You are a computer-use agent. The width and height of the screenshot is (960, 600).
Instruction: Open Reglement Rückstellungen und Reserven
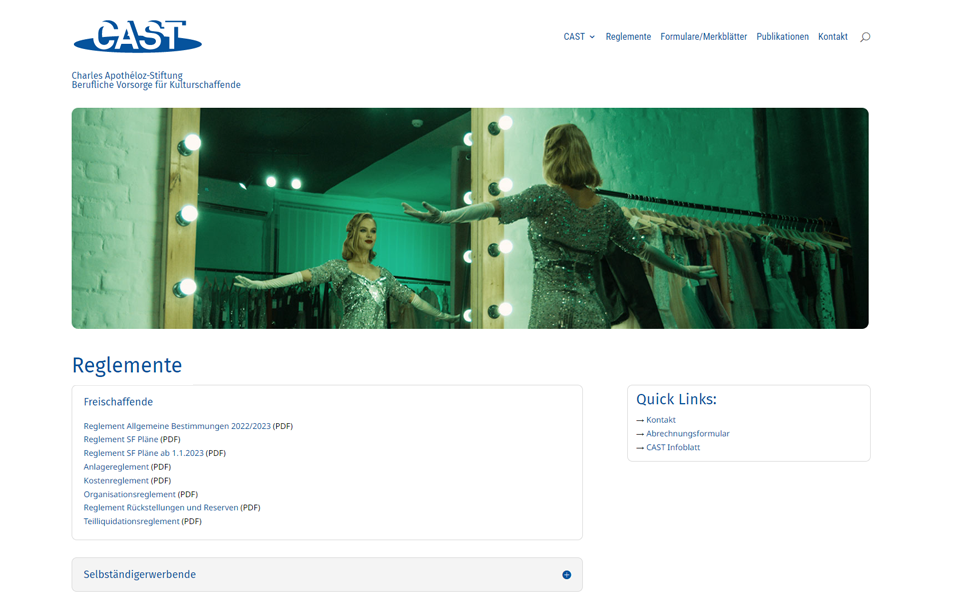[x=160, y=508]
